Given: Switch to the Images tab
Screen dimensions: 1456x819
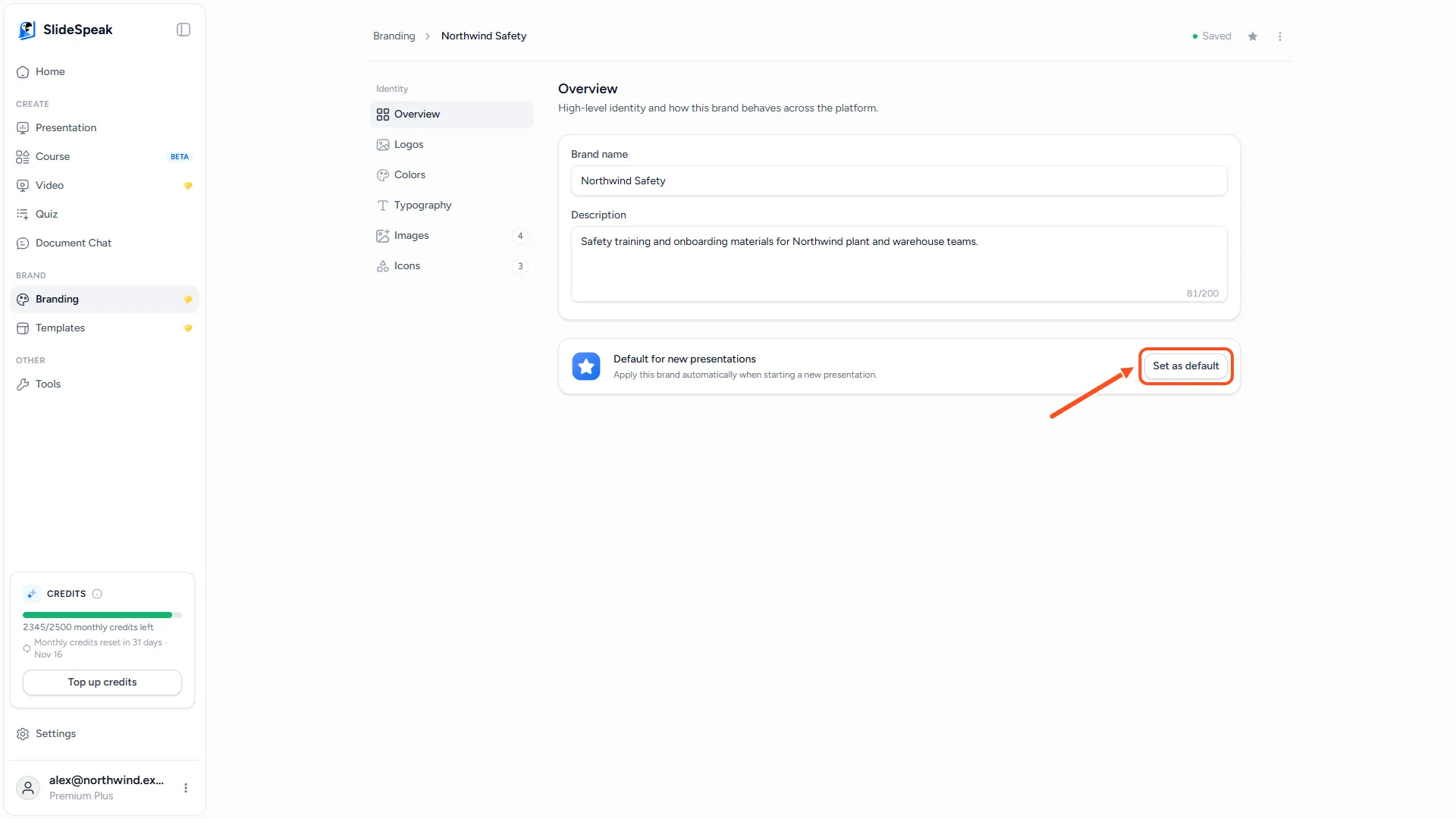Looking at the screenshot, I should (x=452, y=235).
